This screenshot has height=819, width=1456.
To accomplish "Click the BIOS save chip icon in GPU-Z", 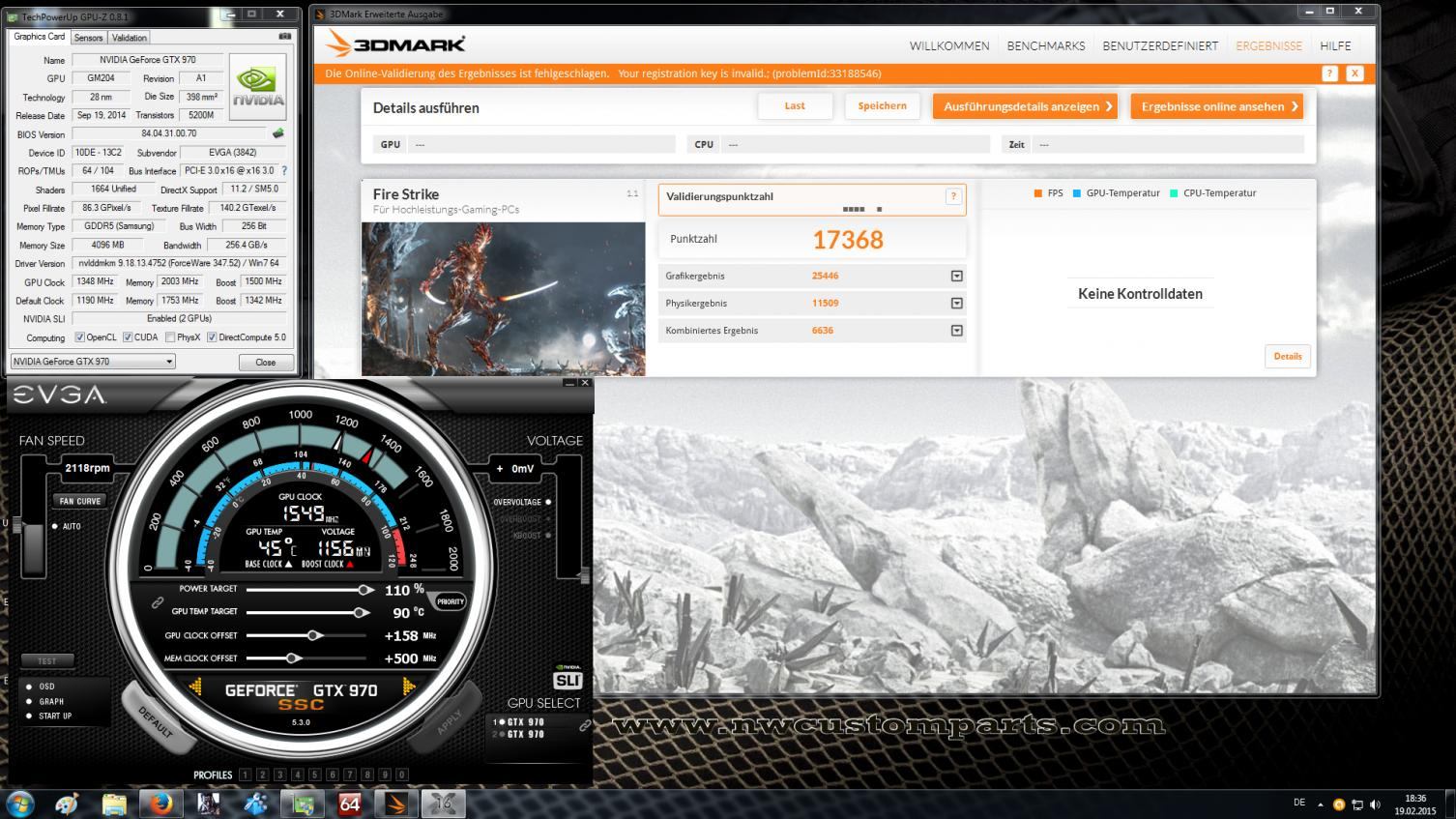I will 278,133.
